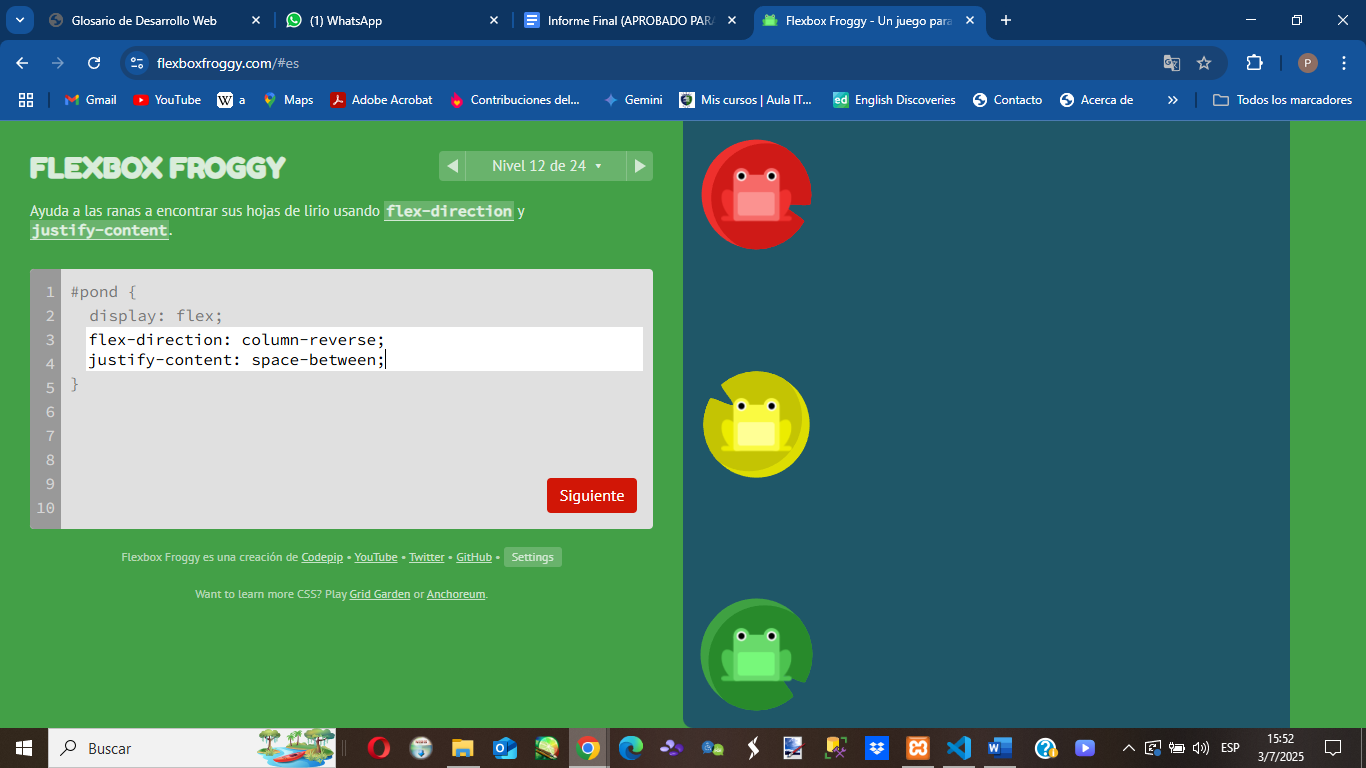The width and height of the screenshot is (1366, 768).
Task: Open the Extensions puzzle icon
Action: pyautogui.click(x=1254, y=63)
